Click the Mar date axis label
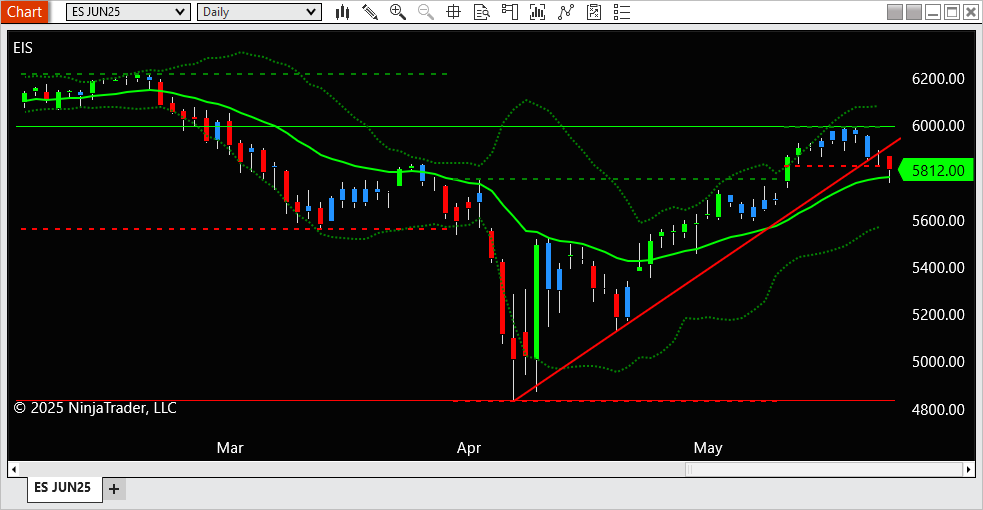Image resolution: width=983 pixels, height=510 pixels. pos(230,448)
